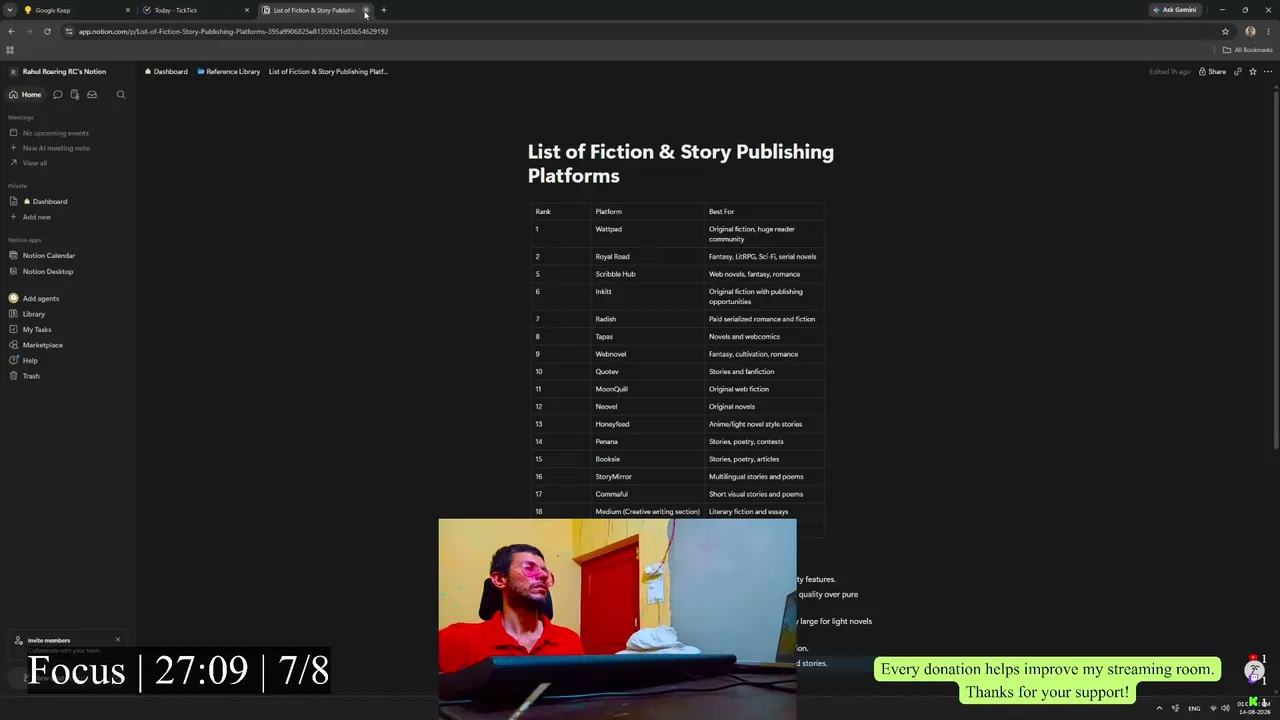Open the Chrome profile avatar

pos(1250,31)
